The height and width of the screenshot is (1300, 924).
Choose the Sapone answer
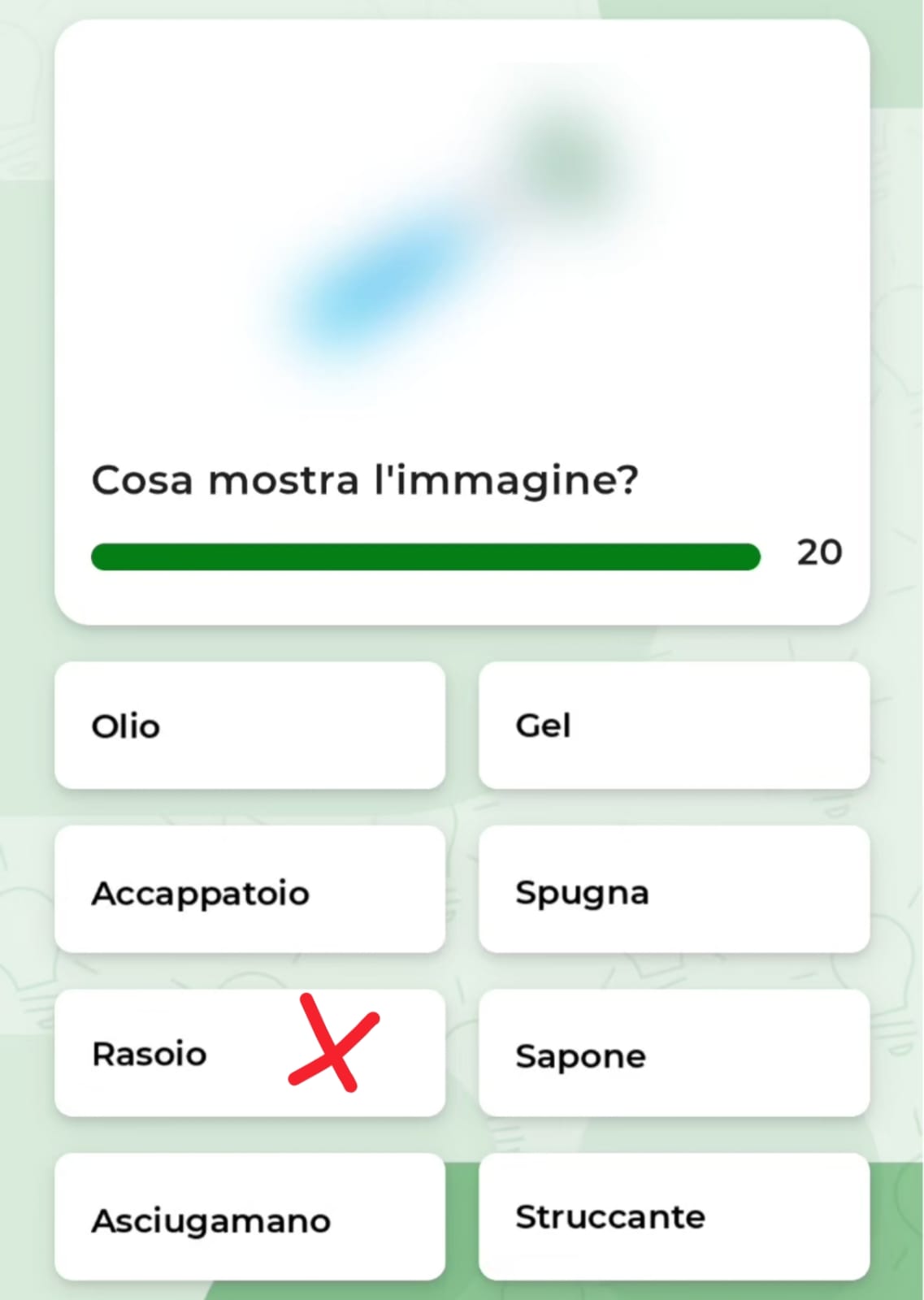[674, 1054]
